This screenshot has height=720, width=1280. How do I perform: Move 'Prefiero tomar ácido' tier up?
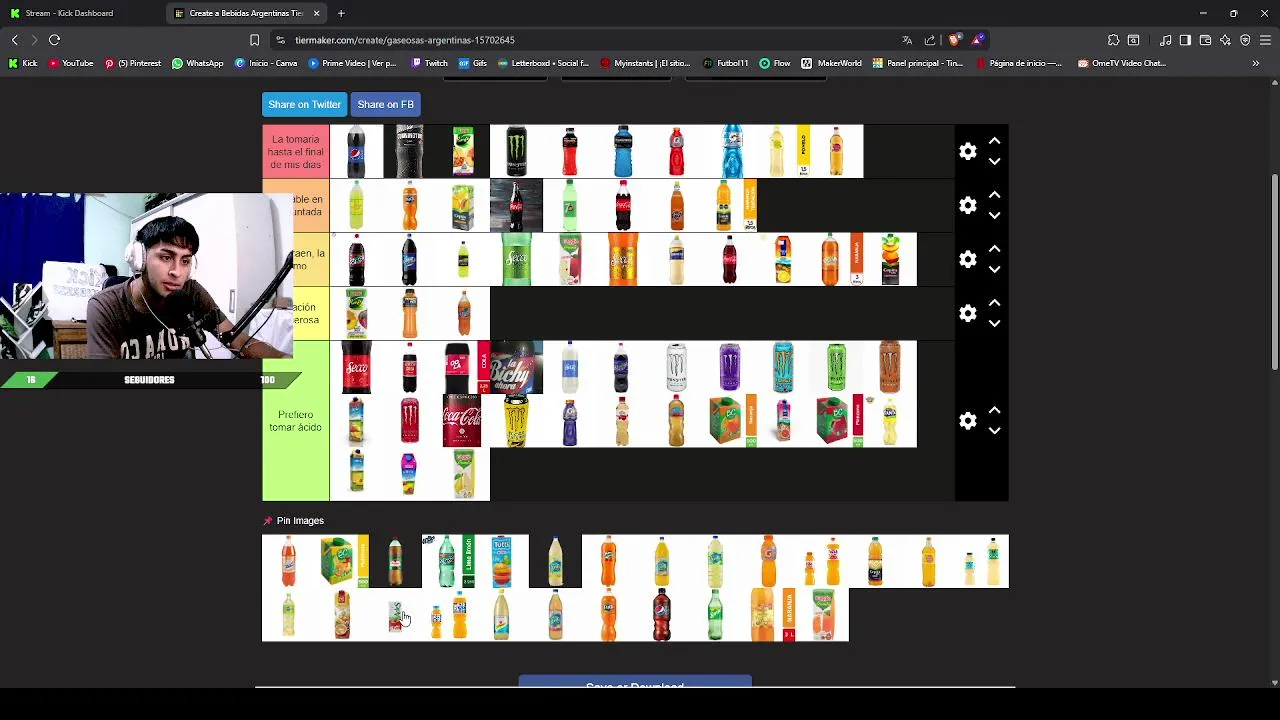point(994,411)
